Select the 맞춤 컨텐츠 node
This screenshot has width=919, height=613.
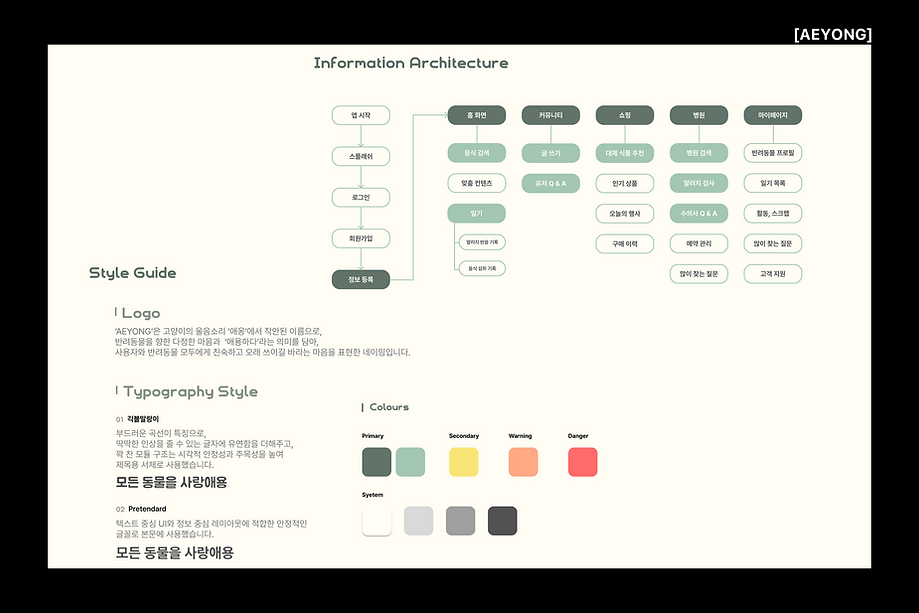[x=476, y=183]
